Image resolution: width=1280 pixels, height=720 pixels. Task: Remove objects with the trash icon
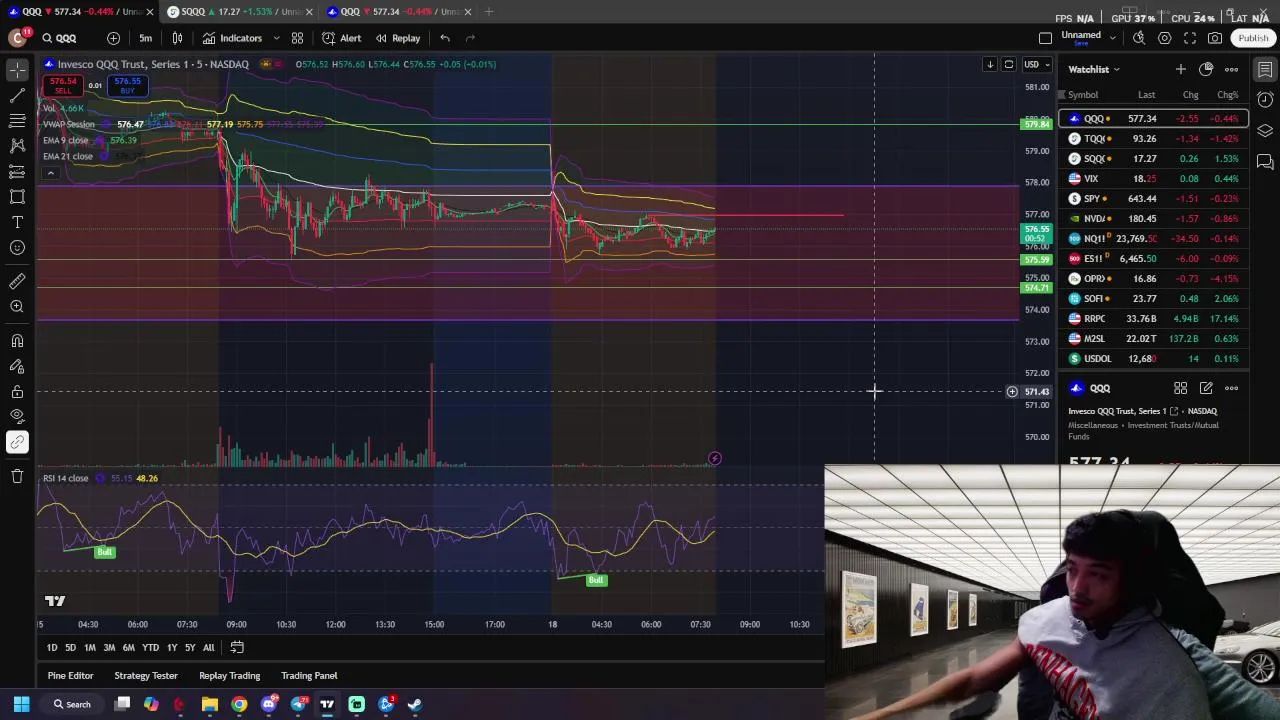click(17, 476)
